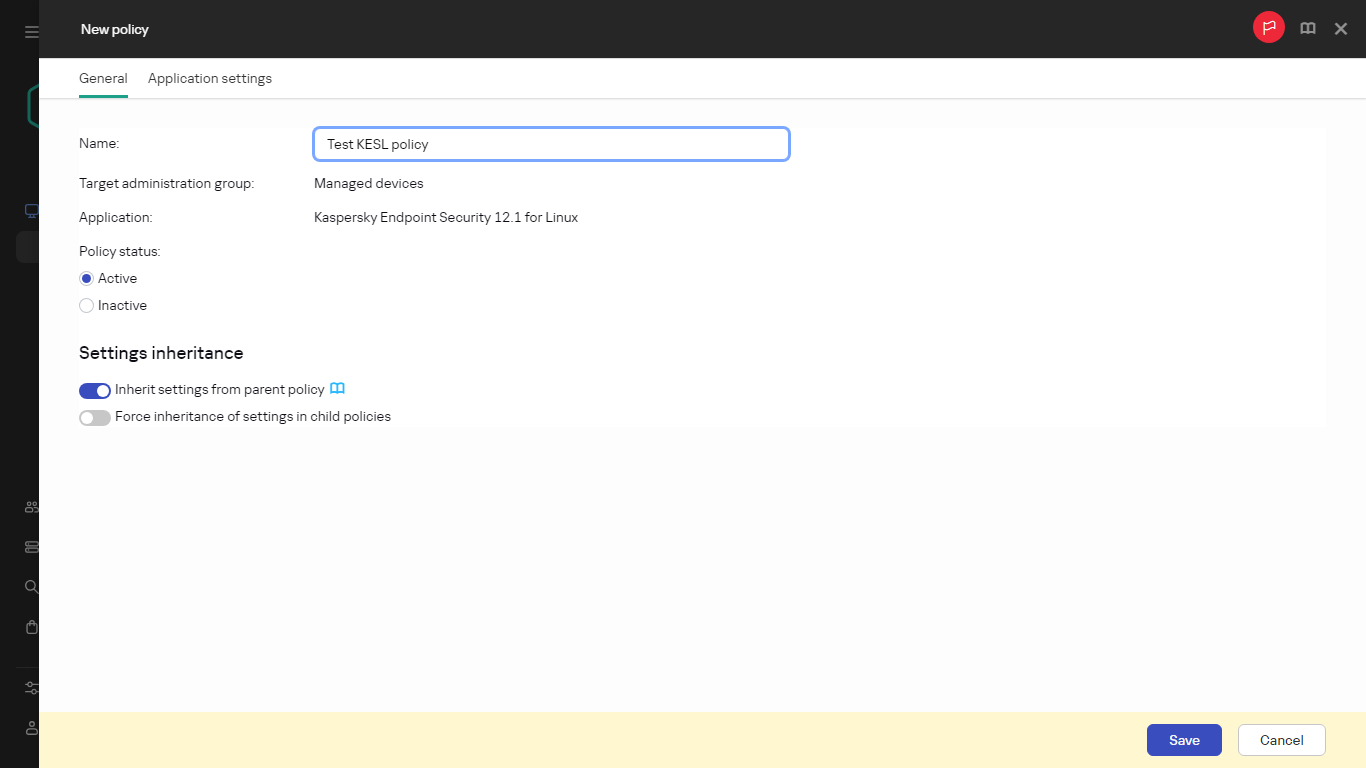Screen dimensions: 1366x768
Task: Return to the General tab
Action: tap(103, 78)
